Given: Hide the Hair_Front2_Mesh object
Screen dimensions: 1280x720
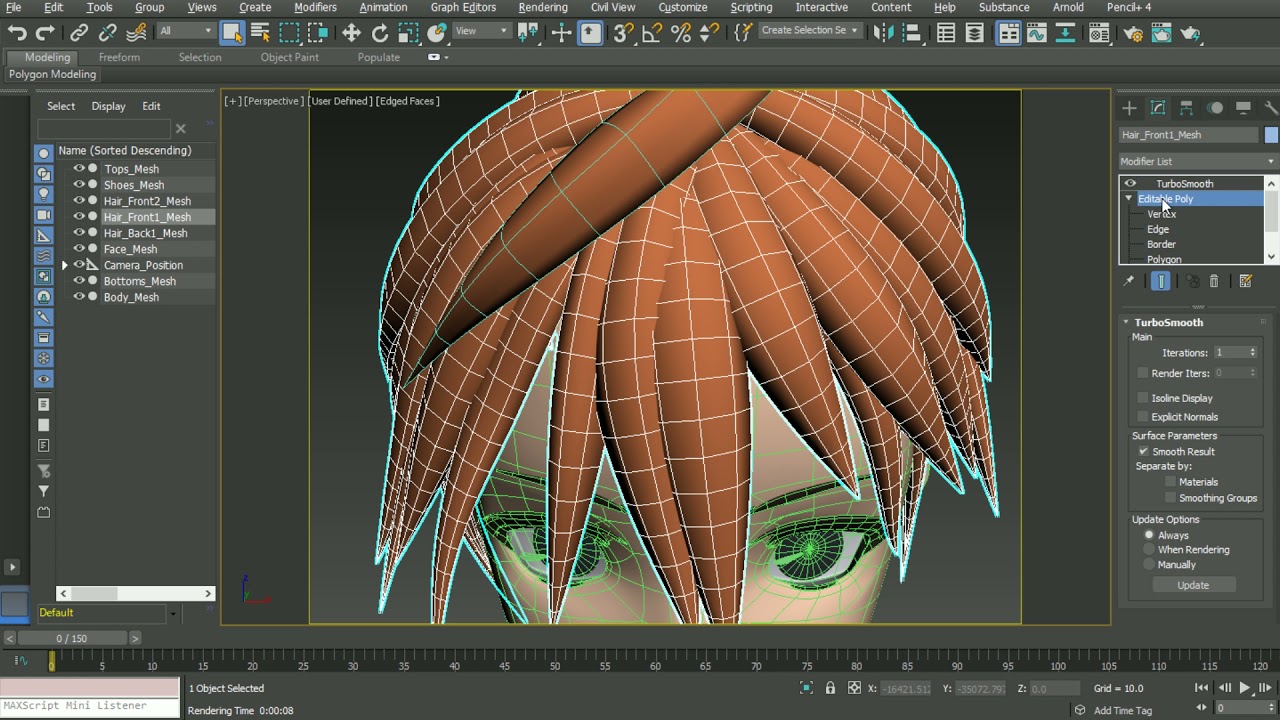Looking at the screenshot, I should [79, 201].
